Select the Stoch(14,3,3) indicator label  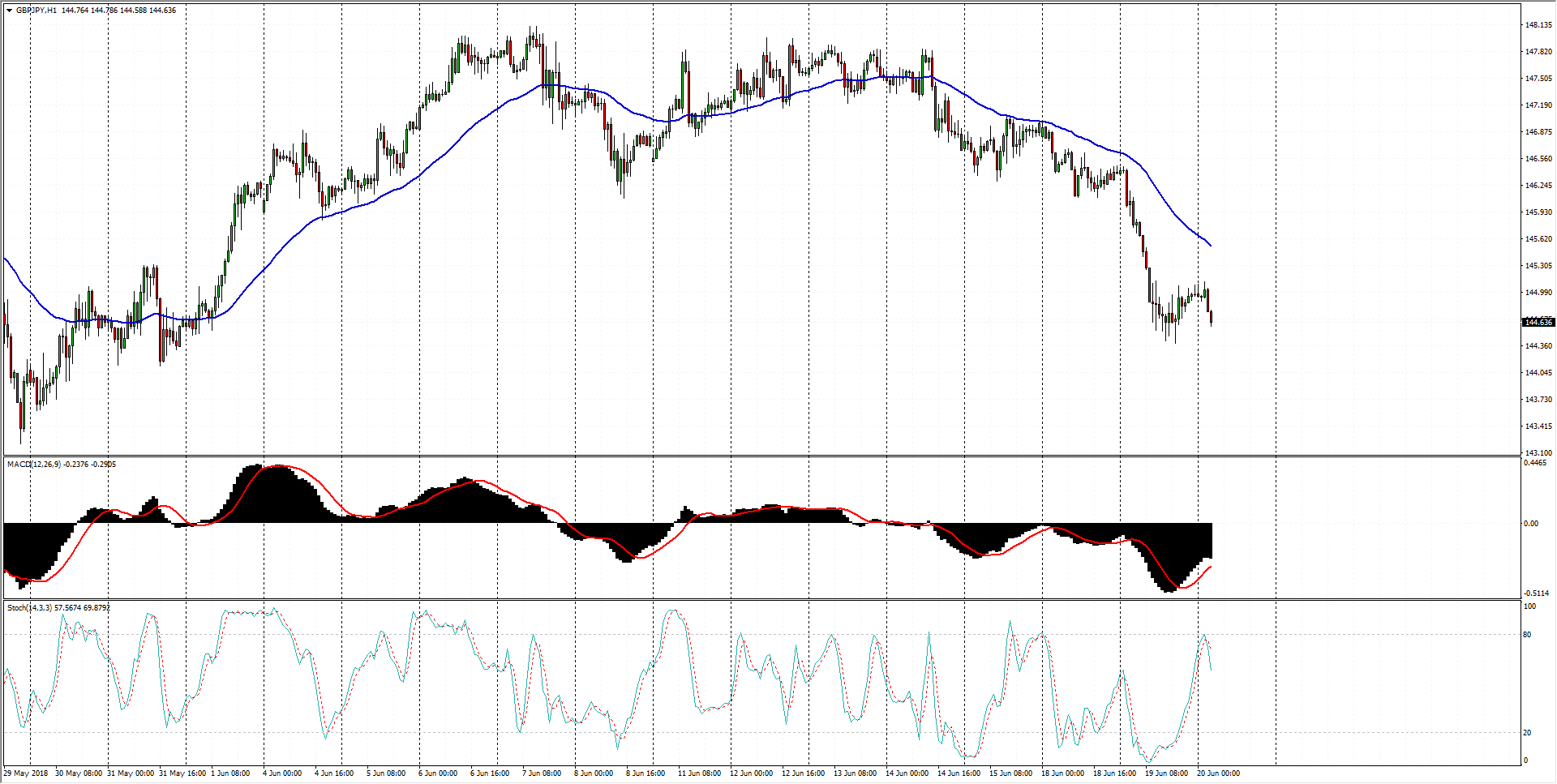pyautogui.click(x=29, y=608)
